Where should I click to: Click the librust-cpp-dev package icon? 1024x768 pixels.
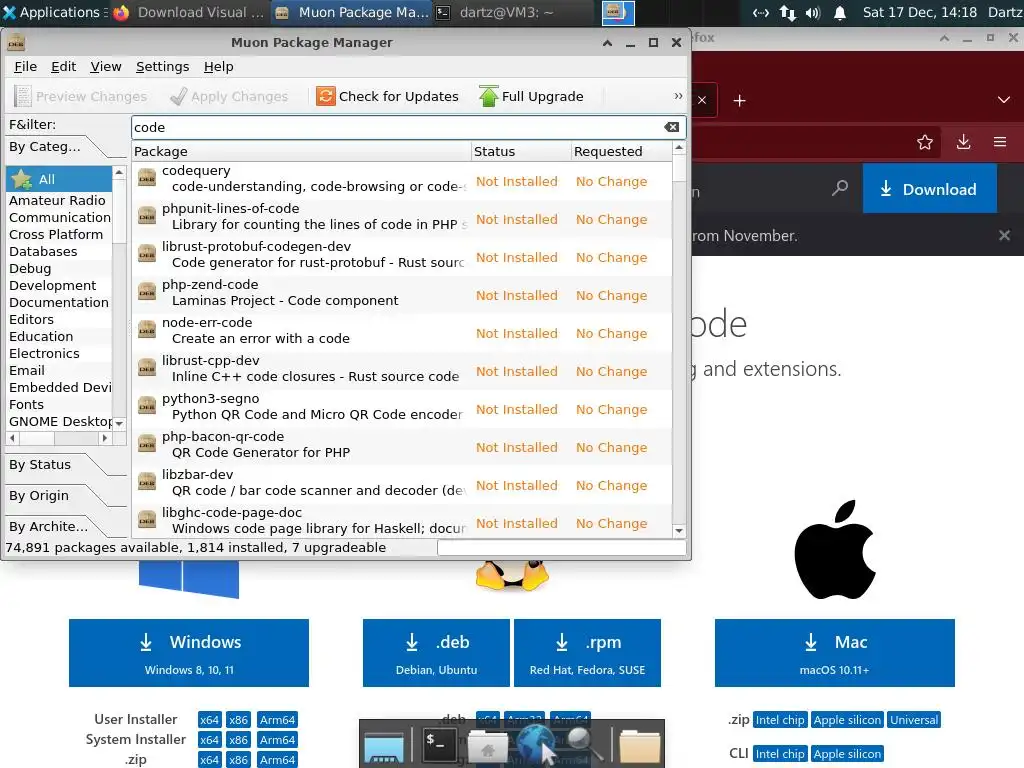[x=147, y=368]
